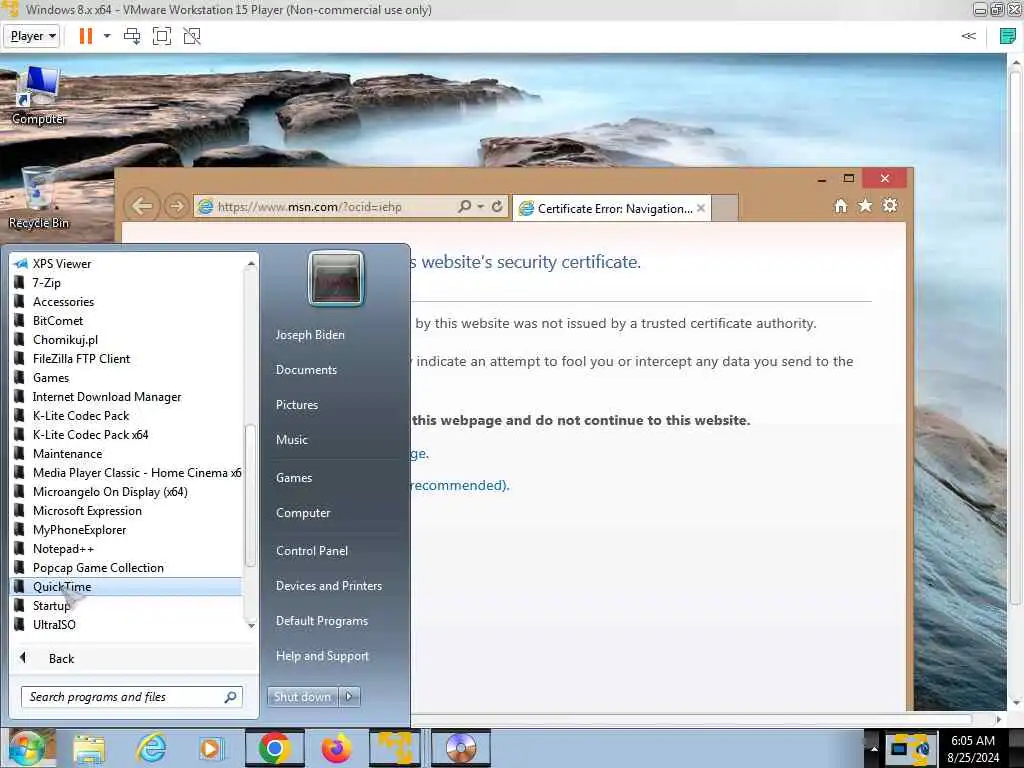1024x768 pixels.
Task: Refresh the Internet Explorer page
Action: coord(497,206)
